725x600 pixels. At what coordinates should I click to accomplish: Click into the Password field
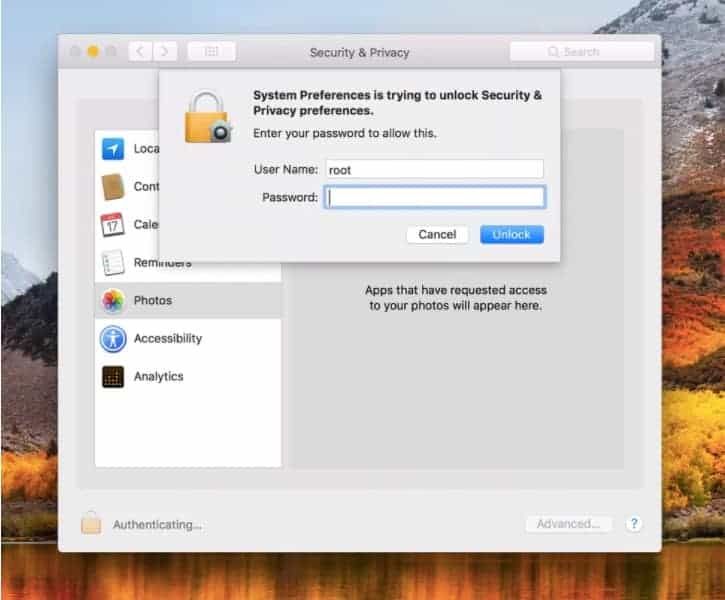435,198
